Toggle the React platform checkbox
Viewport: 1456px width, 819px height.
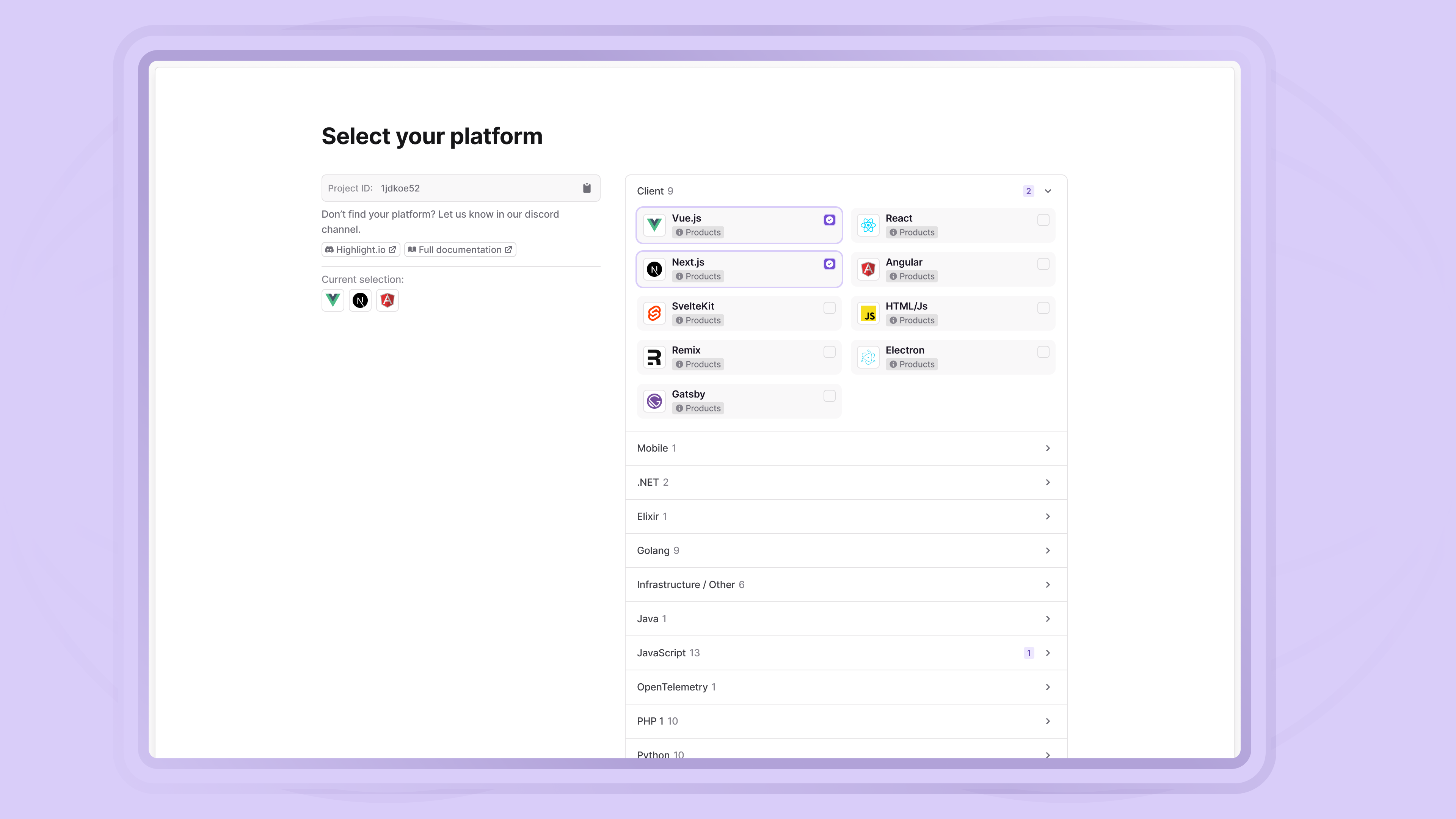(1043, 220)
